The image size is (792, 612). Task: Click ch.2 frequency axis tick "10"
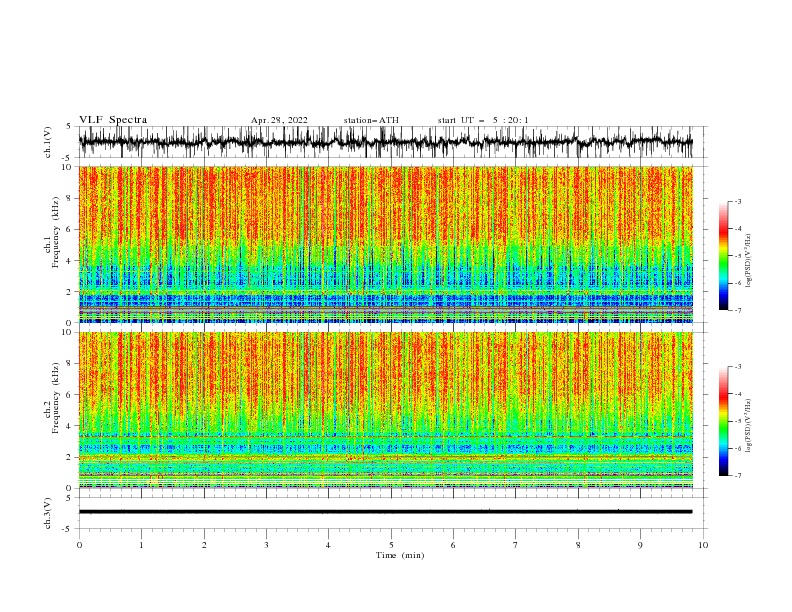pyautogui.click(x=66, y=332)
